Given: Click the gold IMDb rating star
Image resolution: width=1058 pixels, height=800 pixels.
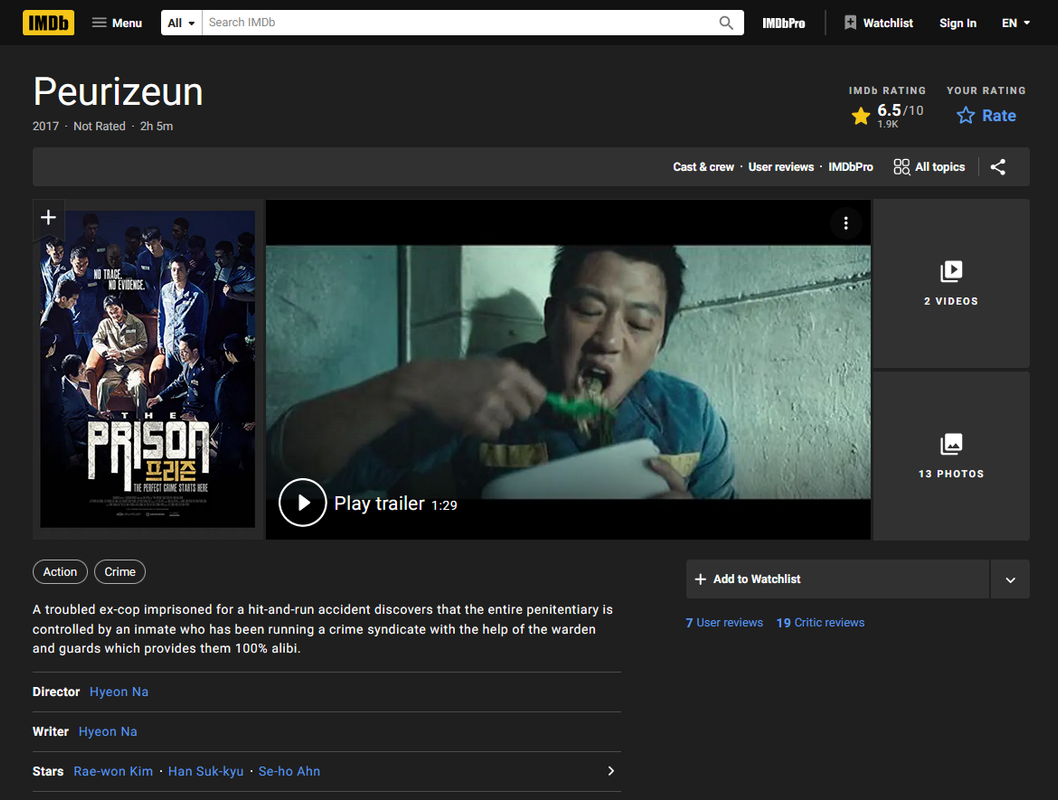Looking at the screenshot, I should tap(860, 116).
